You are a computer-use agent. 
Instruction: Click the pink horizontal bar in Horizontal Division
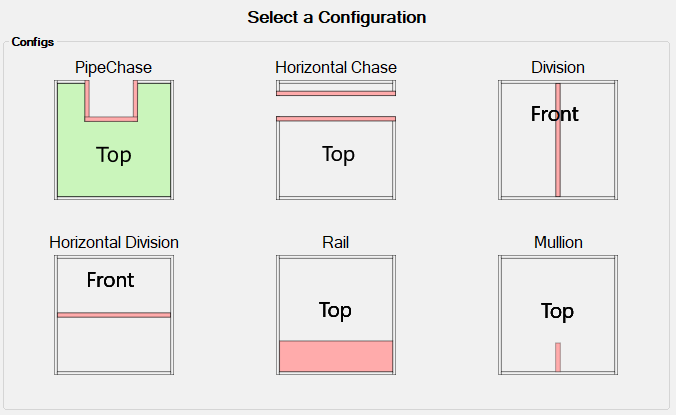coord(114,315)
